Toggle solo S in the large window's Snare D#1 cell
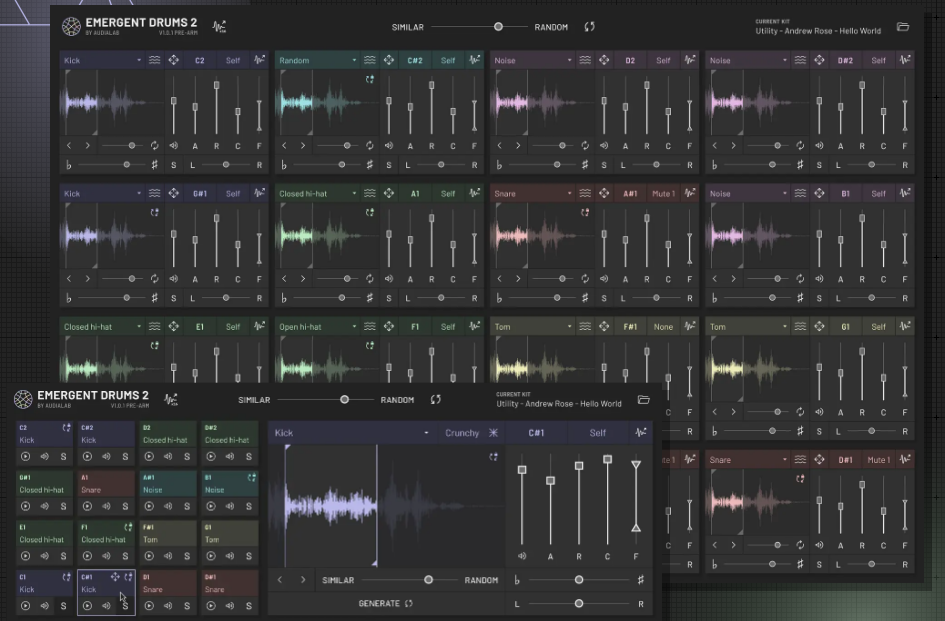 [x=819, y=564]
